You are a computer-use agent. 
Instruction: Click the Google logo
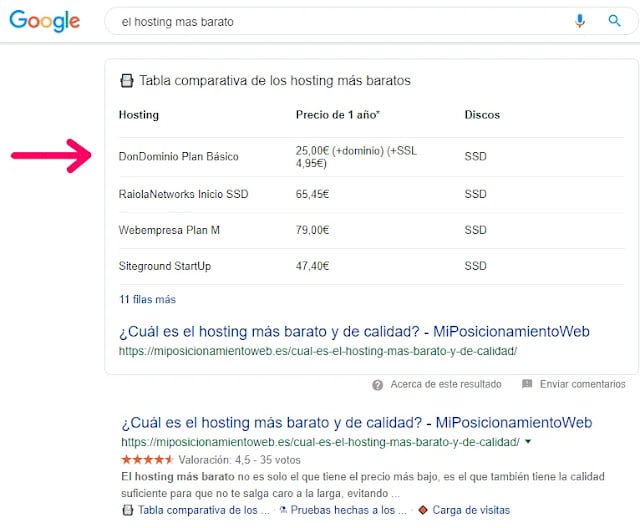point(46,21)
